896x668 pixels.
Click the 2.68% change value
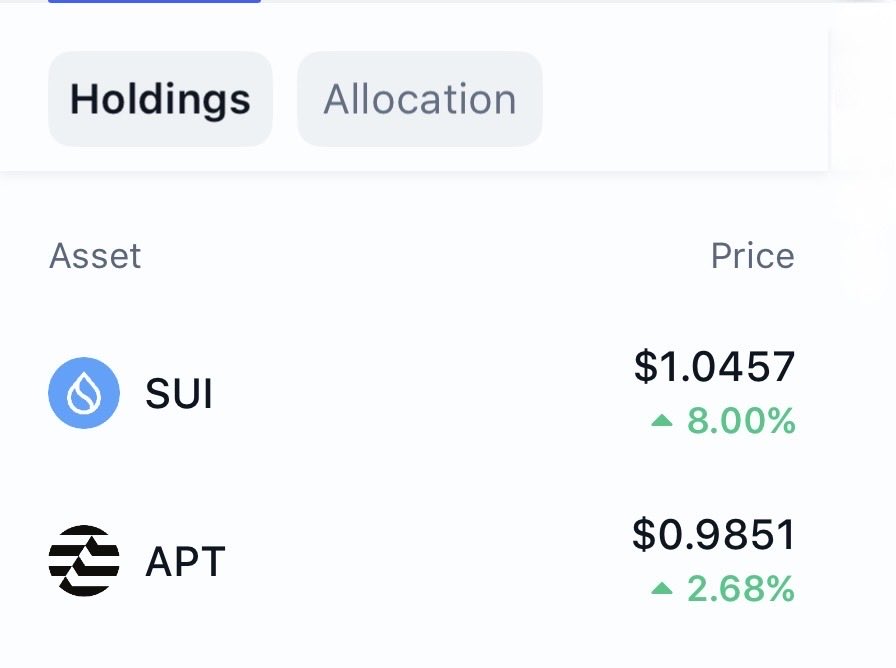click(x=741, y=589)
